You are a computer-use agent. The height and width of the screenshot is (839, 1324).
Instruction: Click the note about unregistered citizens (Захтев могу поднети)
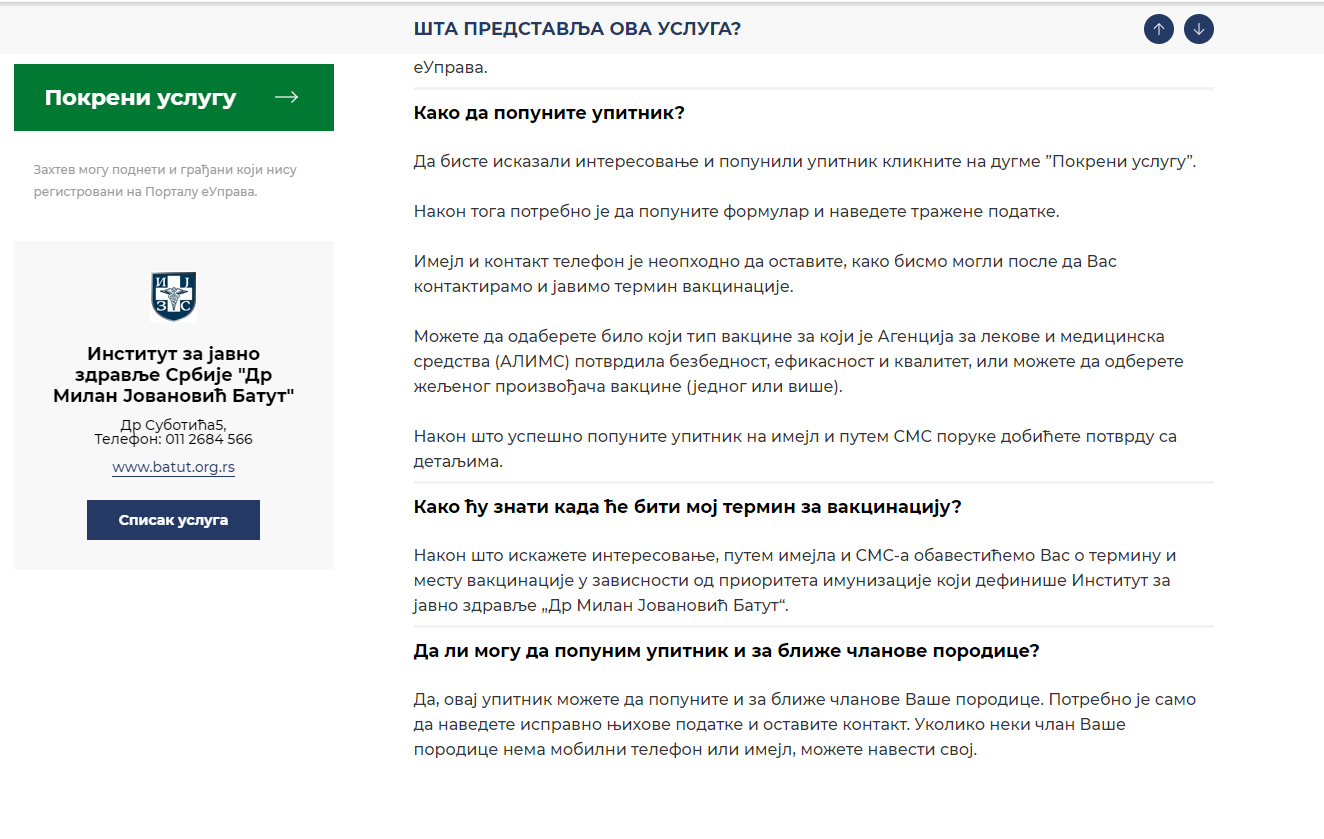[x=165, y=180]
